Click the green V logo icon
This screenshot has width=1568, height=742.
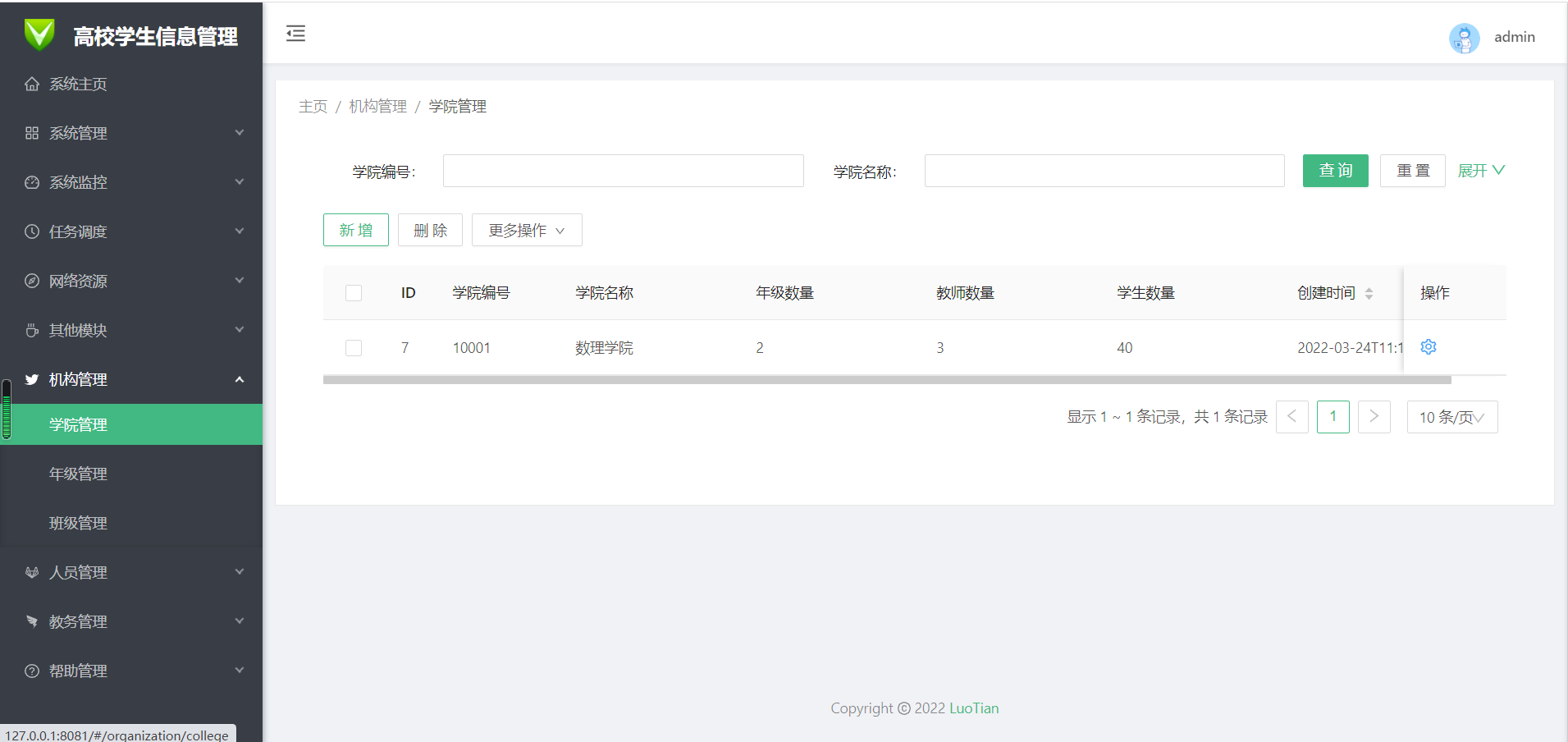[39, 34]
